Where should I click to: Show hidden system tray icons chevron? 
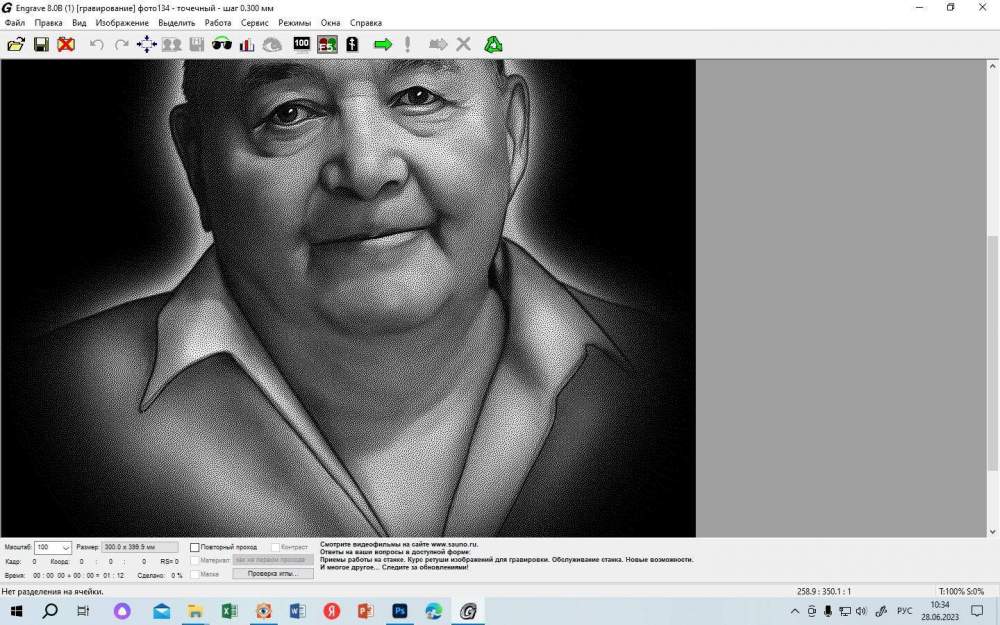click(x=795, y=611)
